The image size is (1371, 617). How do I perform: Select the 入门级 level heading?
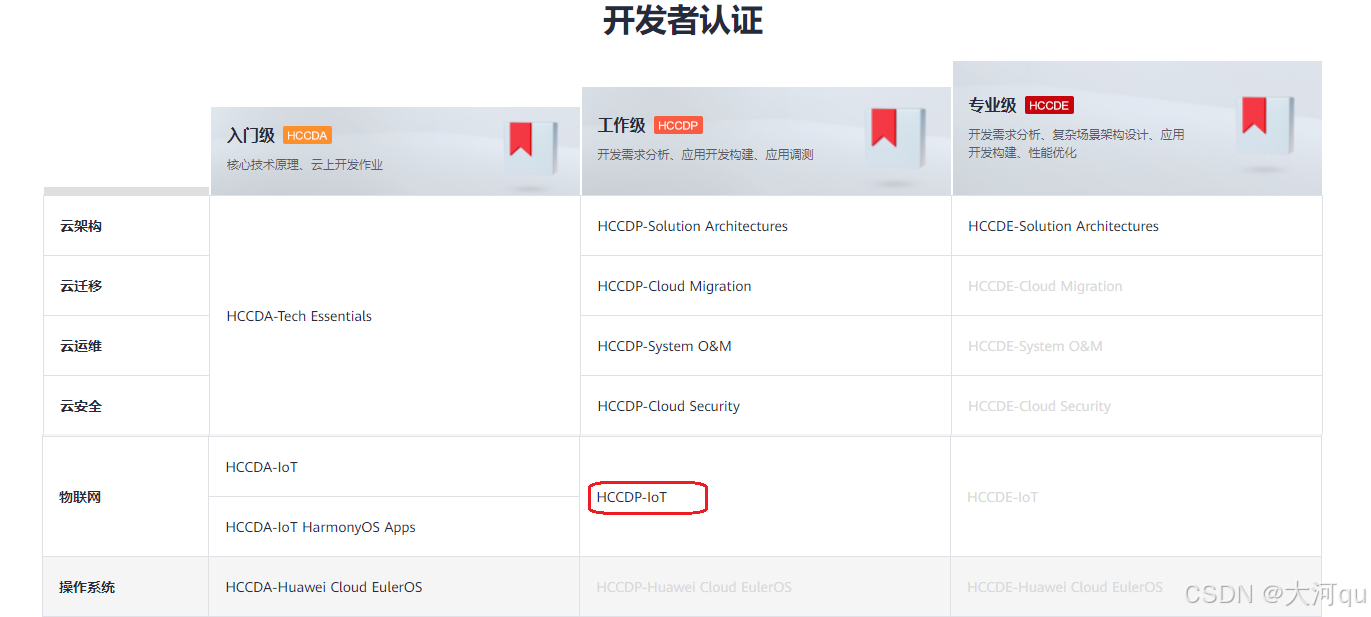[x=251, y=135]
